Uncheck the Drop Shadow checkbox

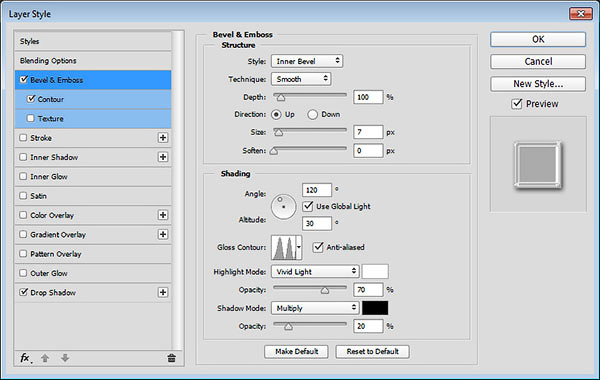click(x=23, y=292)
